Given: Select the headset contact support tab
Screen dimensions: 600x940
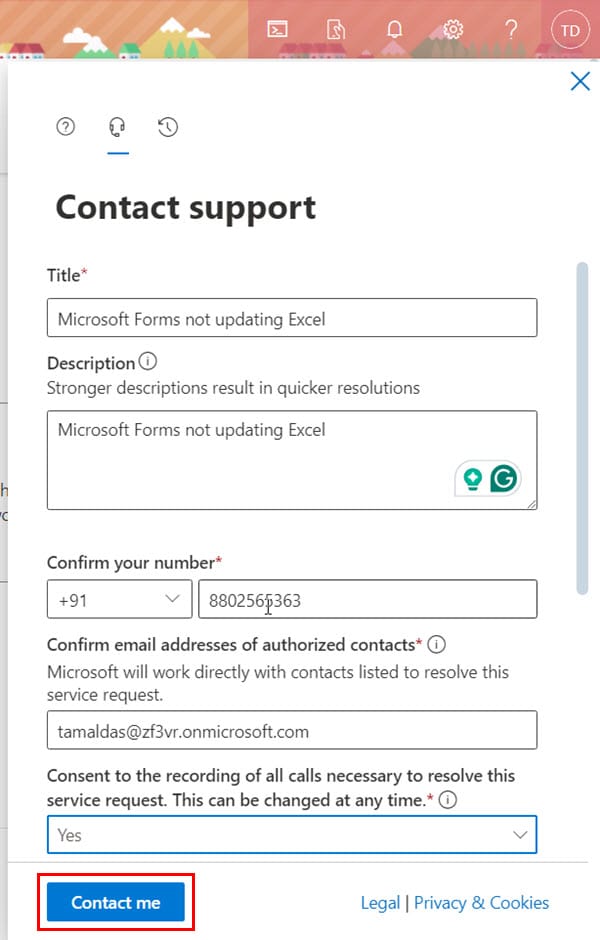Looking at the screenshot, I should point(117,126).
